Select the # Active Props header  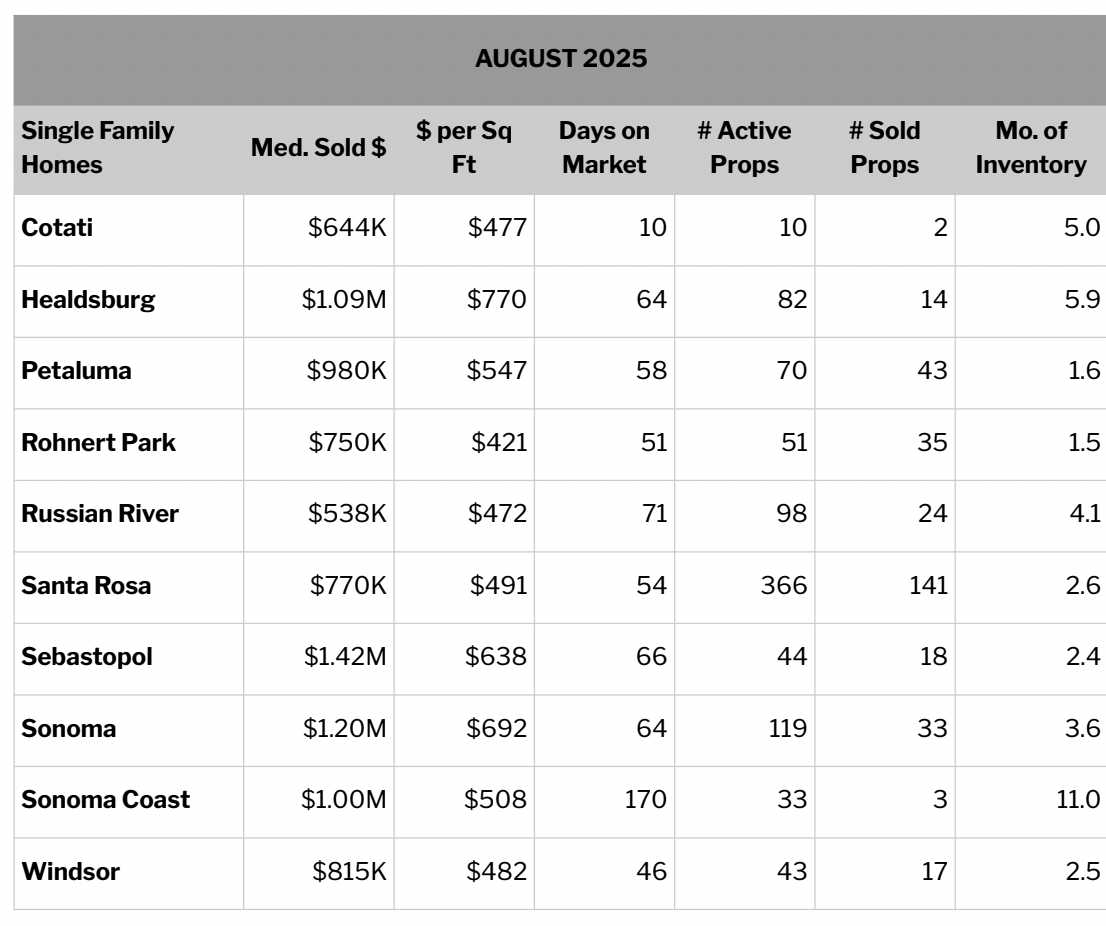tap(744, 148)
